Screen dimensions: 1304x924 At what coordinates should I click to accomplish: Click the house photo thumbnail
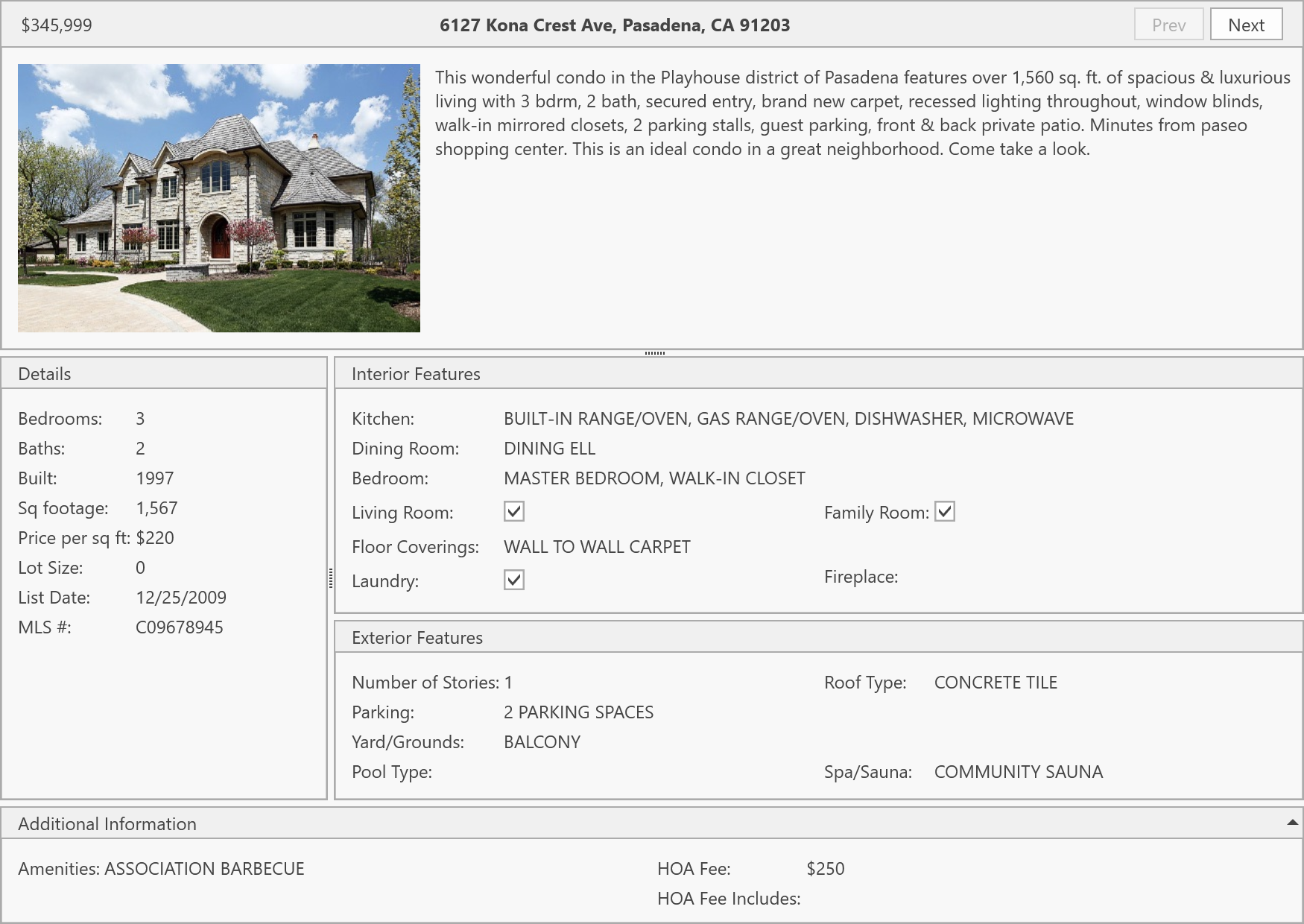[x=219, y=197]
